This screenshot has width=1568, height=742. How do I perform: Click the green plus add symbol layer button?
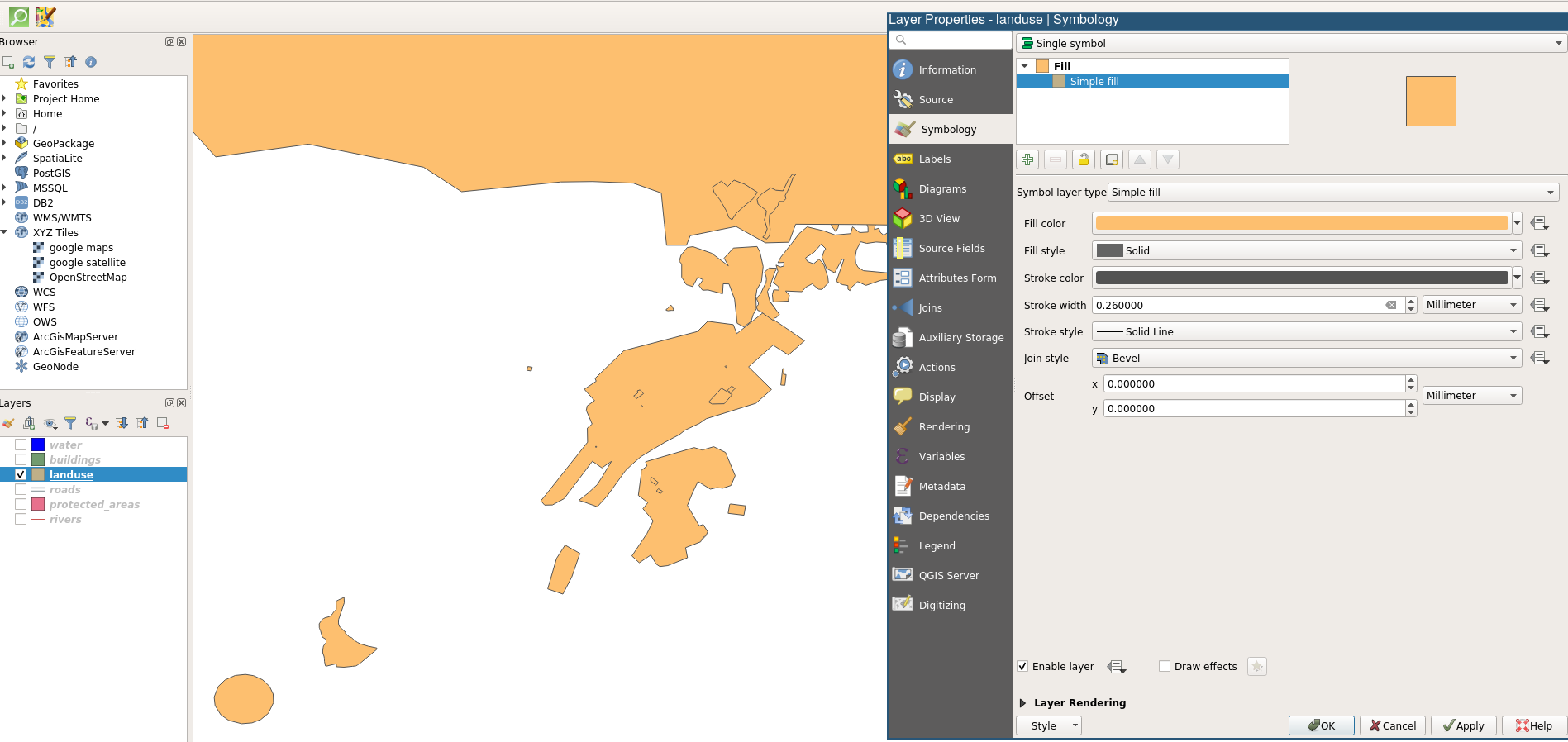1027,159
